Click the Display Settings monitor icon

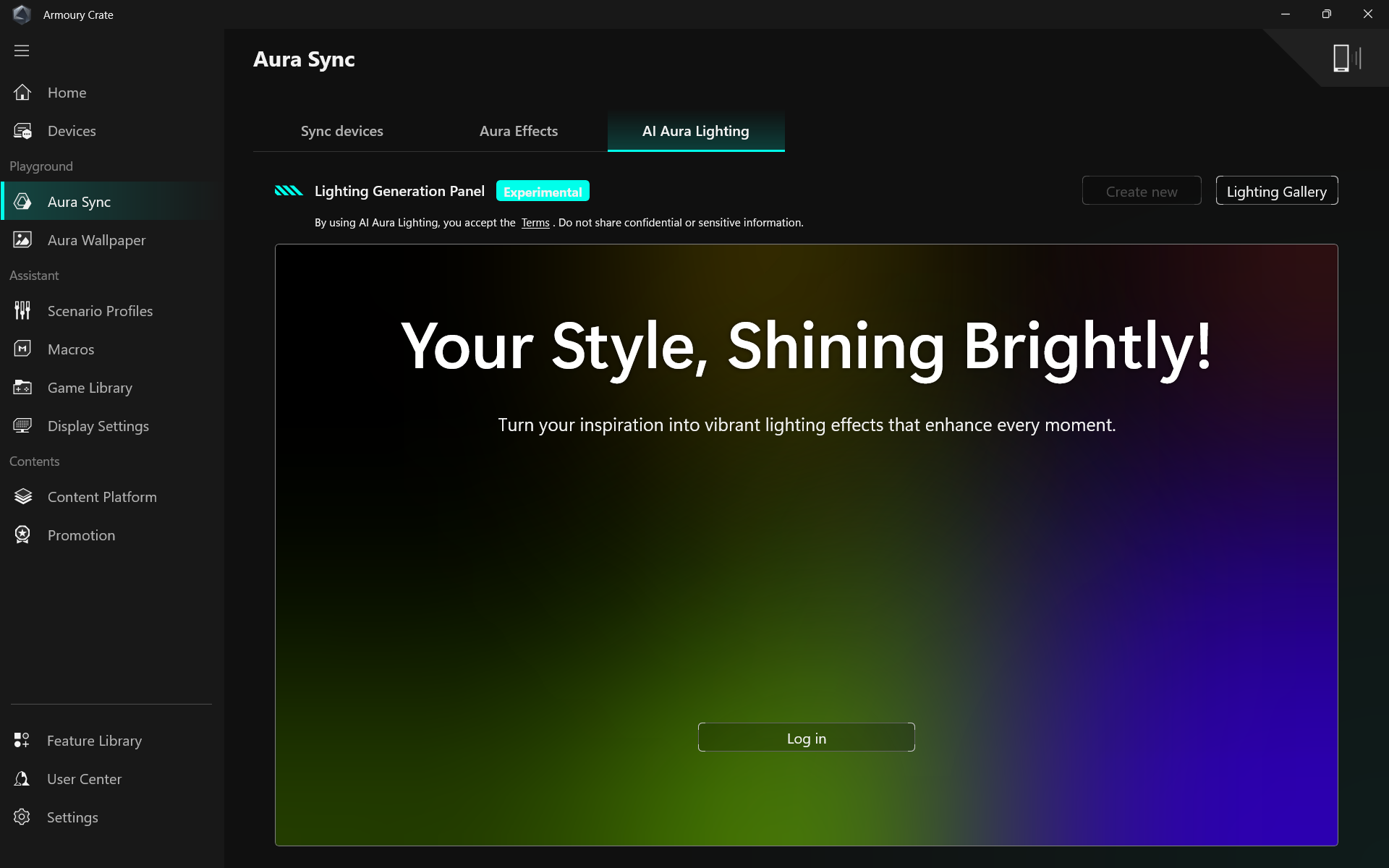(x=22, y=426)
